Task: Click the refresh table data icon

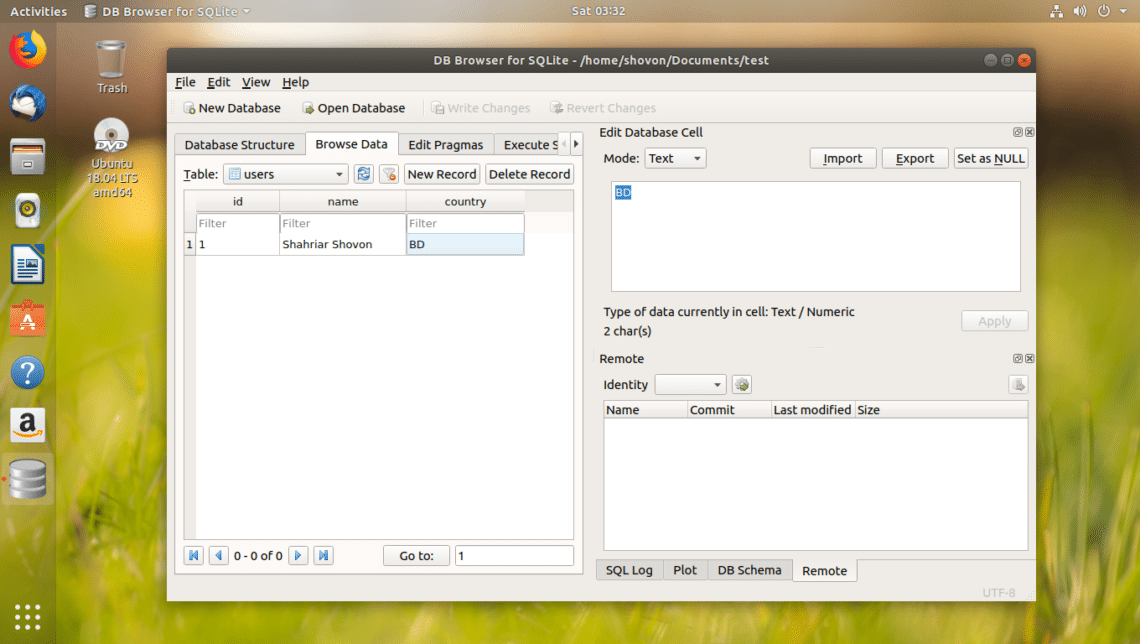Action: point(363,174)
